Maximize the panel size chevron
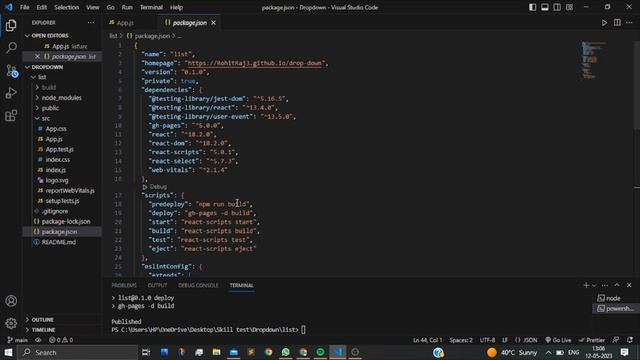The image size is (640, 360). (617, 285)
